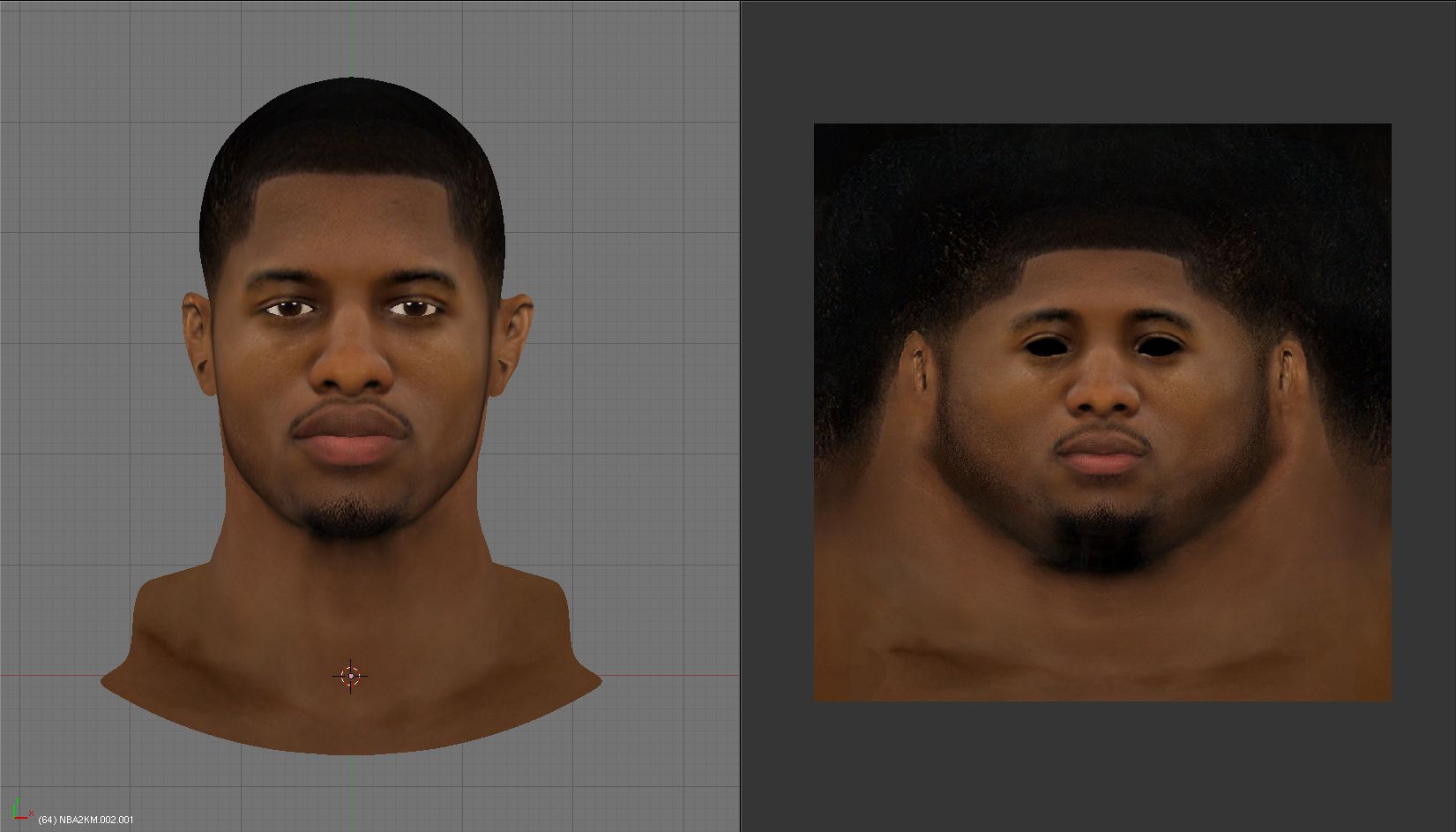Click the 3D model's ear on the viewport's right
Image resolution: width=1456 pixels, height=832 pixels.
tap(514, 341)
